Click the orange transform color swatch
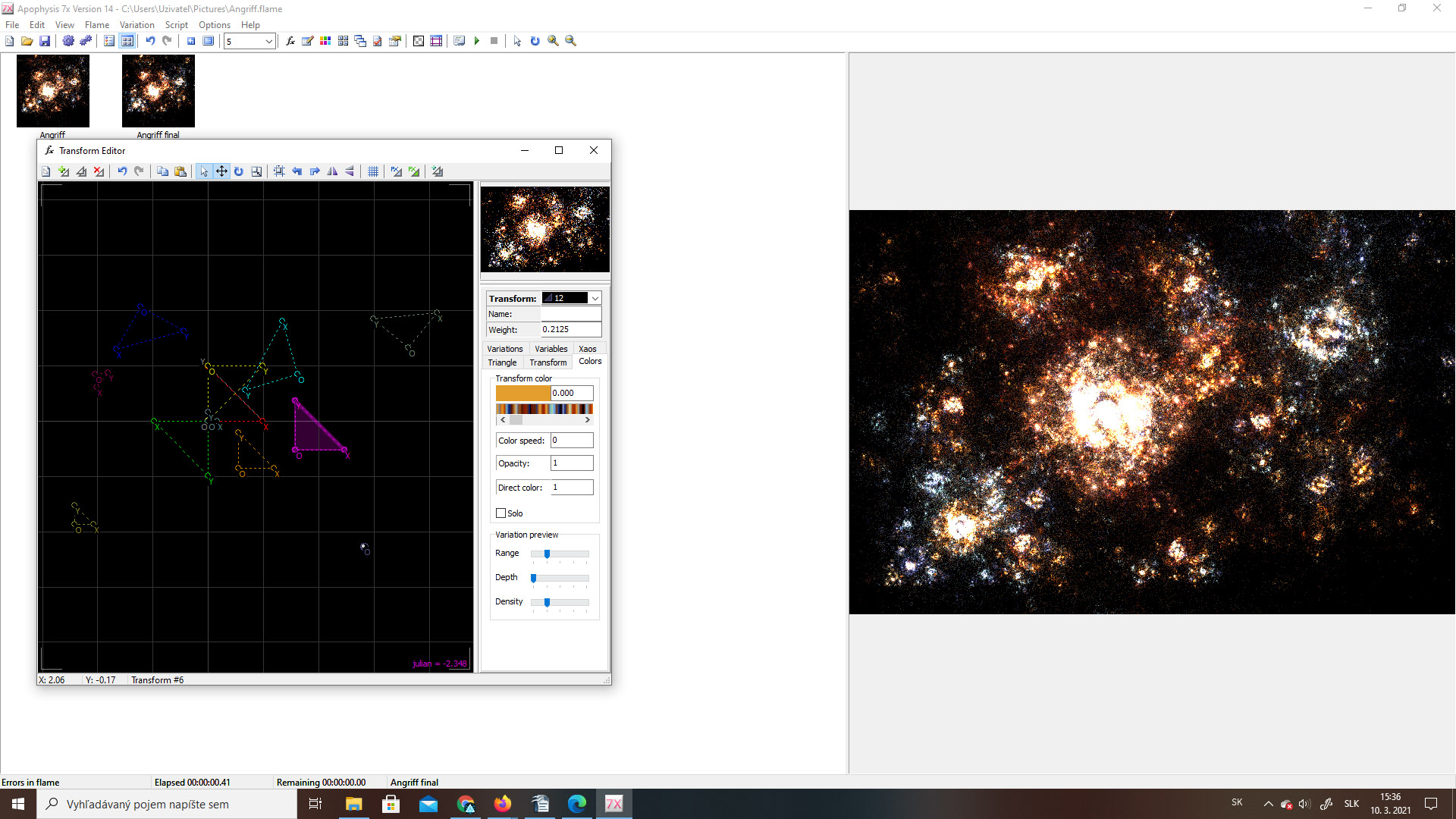The height and width of the screenshot is (819, 1456). [522, 393]
